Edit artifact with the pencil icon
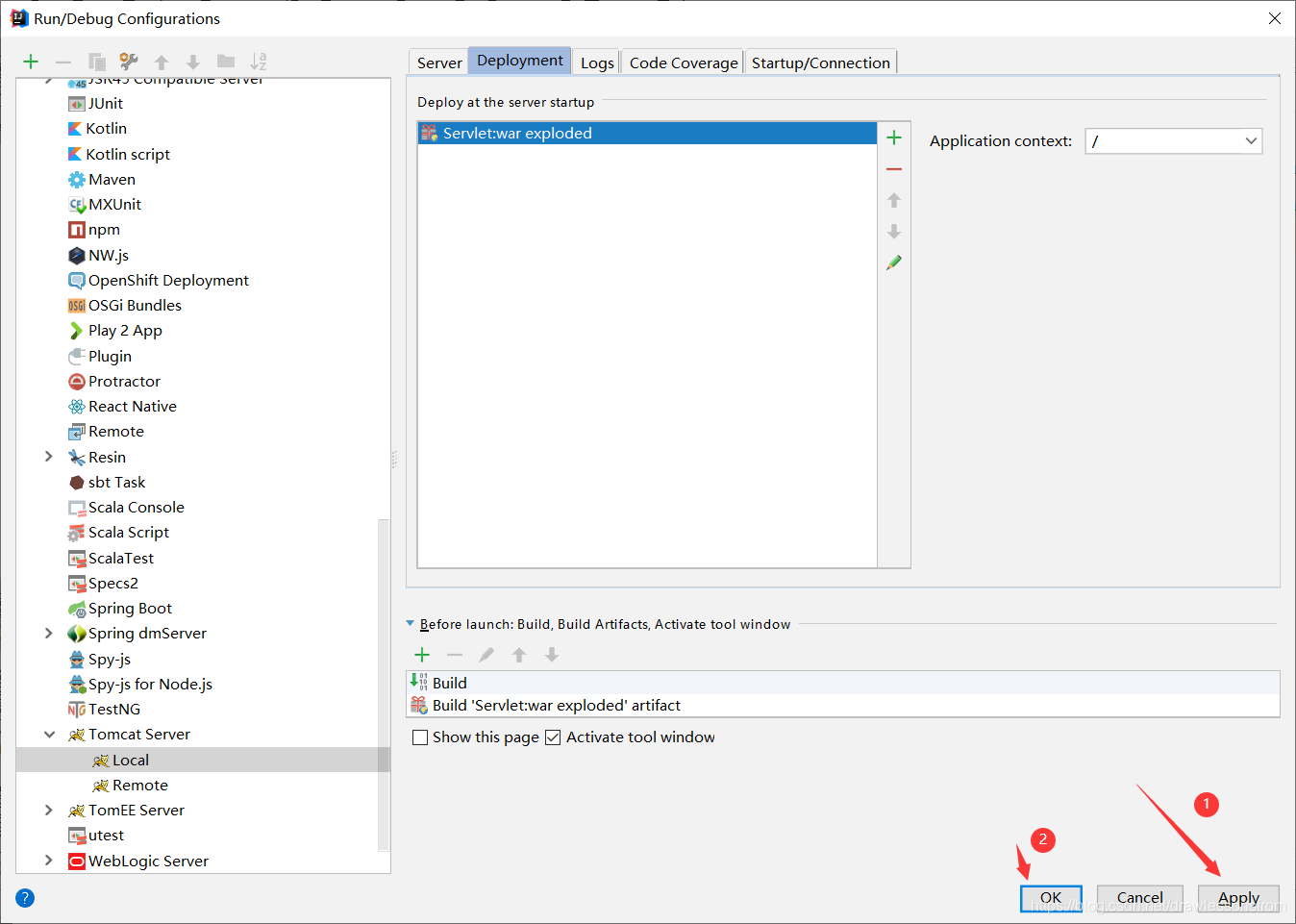 [894, 262]
